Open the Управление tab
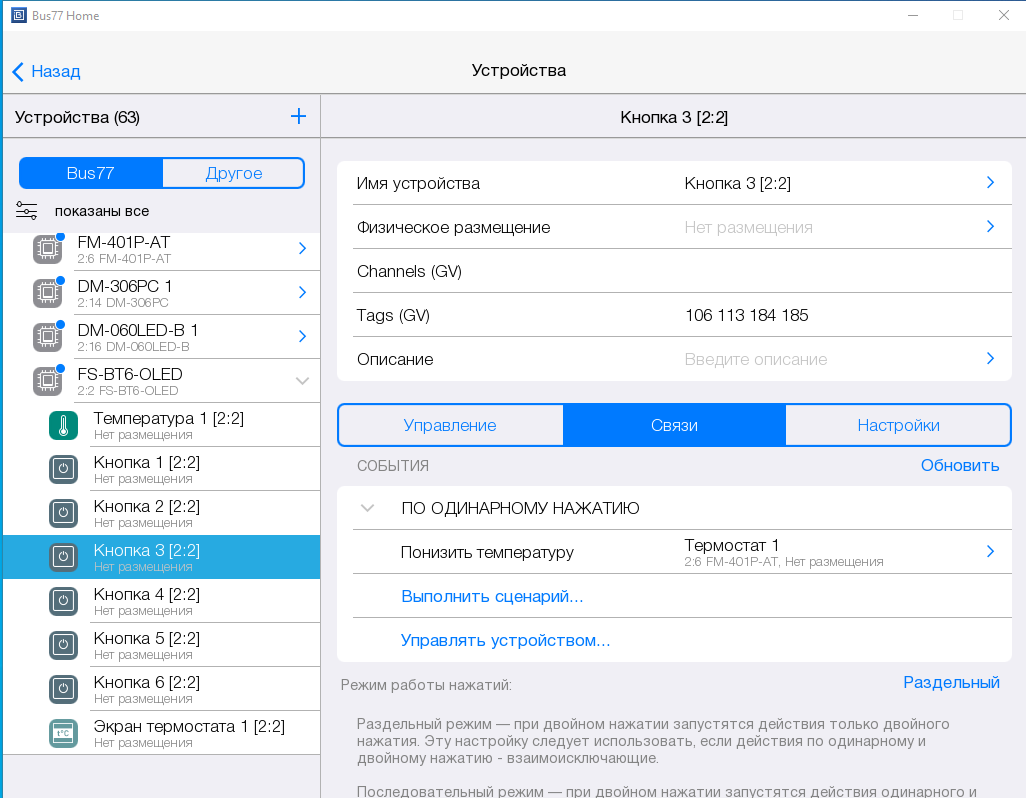Viewport: 1026px width, 798px height. [450, 425]
